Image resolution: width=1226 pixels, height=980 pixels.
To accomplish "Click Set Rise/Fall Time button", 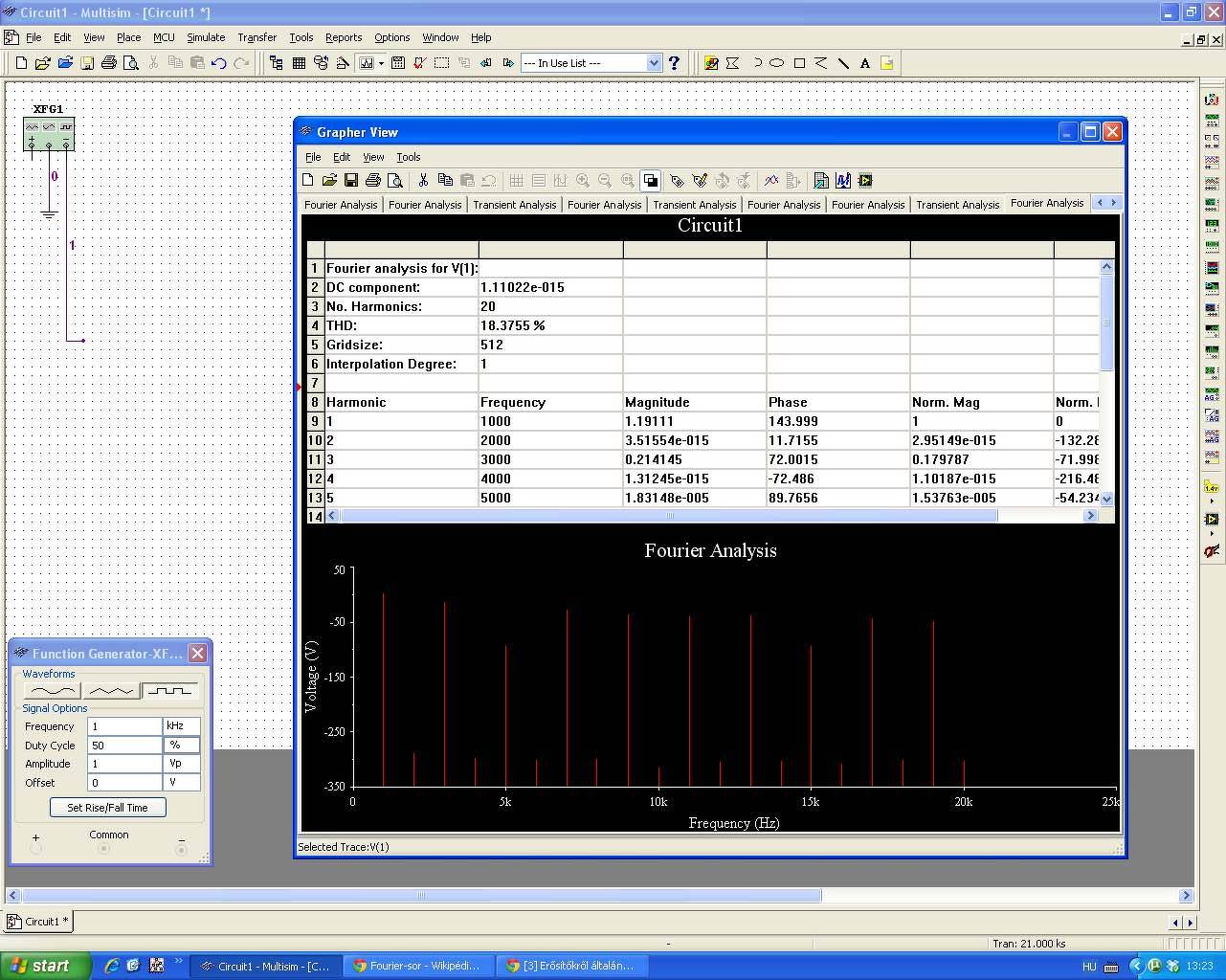I will click(x=107, y=808).
